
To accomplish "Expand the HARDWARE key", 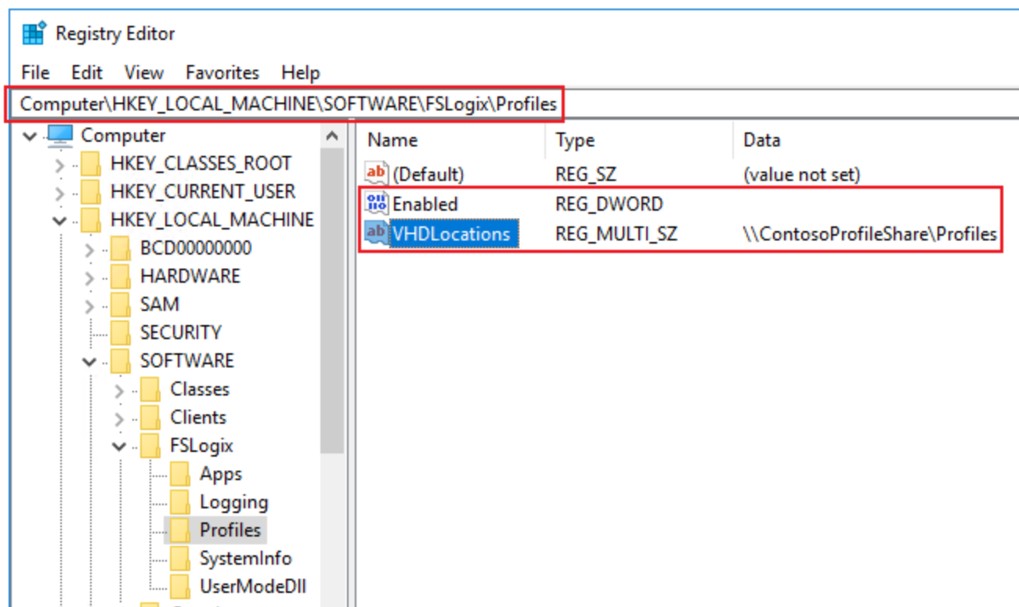I will [x=90, y=277].
